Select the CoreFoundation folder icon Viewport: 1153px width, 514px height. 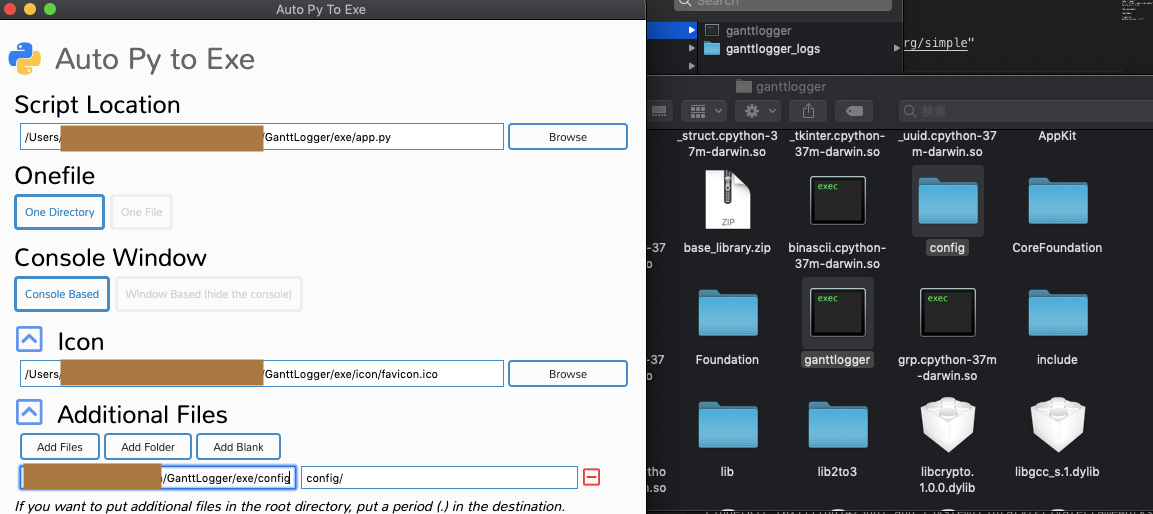tap(1057, 200)
